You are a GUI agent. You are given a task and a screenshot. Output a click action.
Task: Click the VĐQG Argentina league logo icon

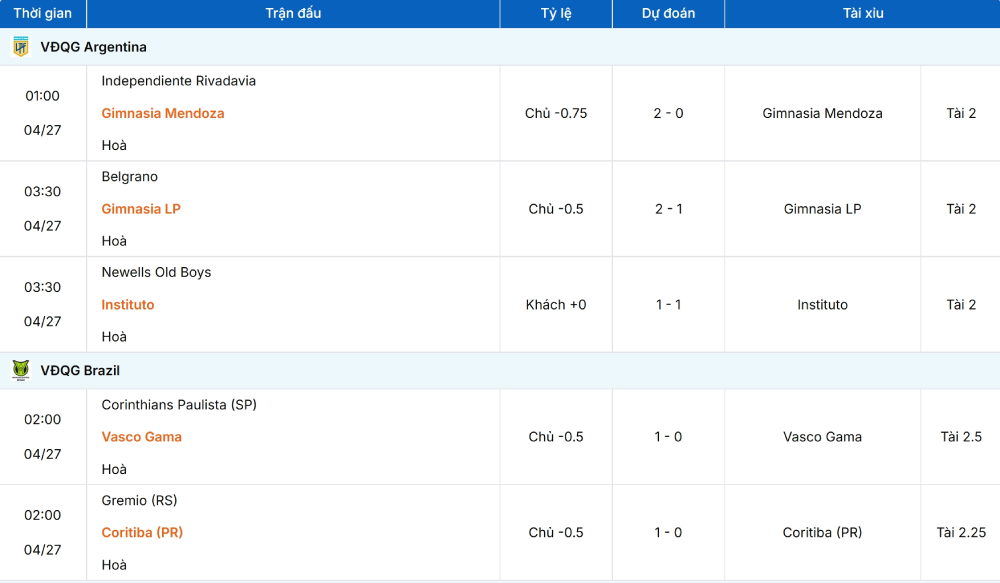pyautogui.click(x=20, y=47)
